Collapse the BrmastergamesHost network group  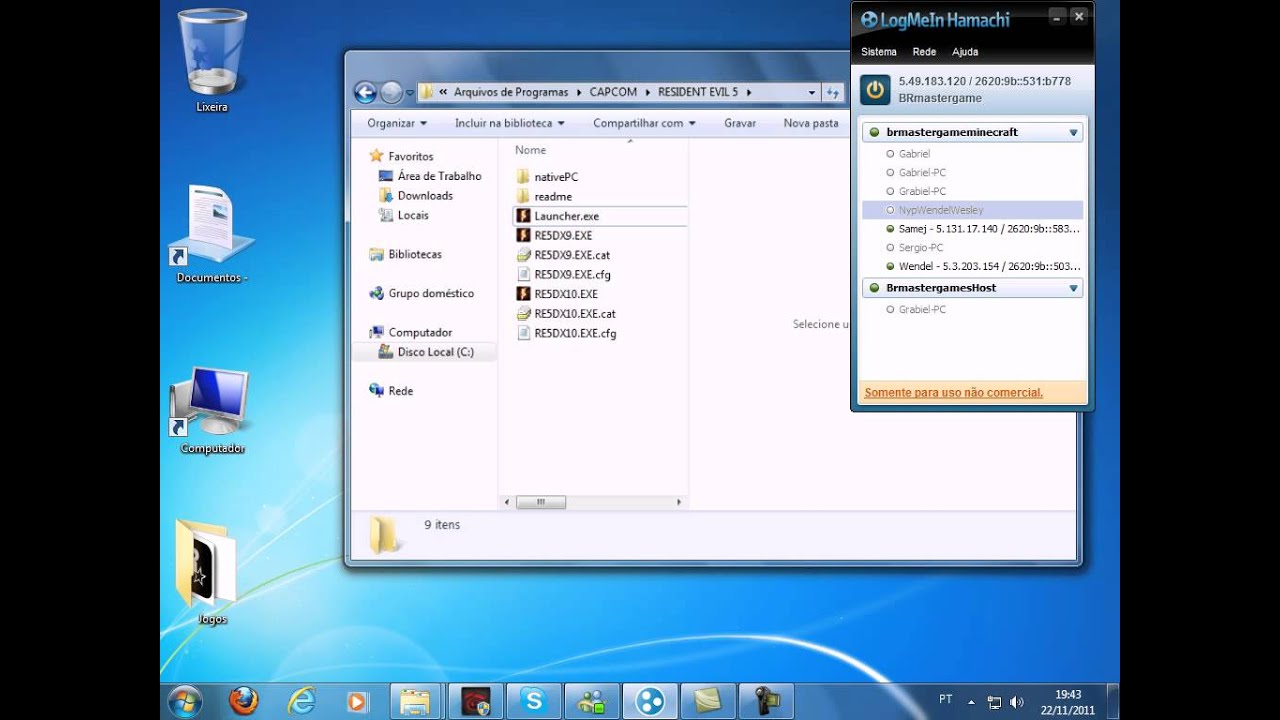(1073, 288)
